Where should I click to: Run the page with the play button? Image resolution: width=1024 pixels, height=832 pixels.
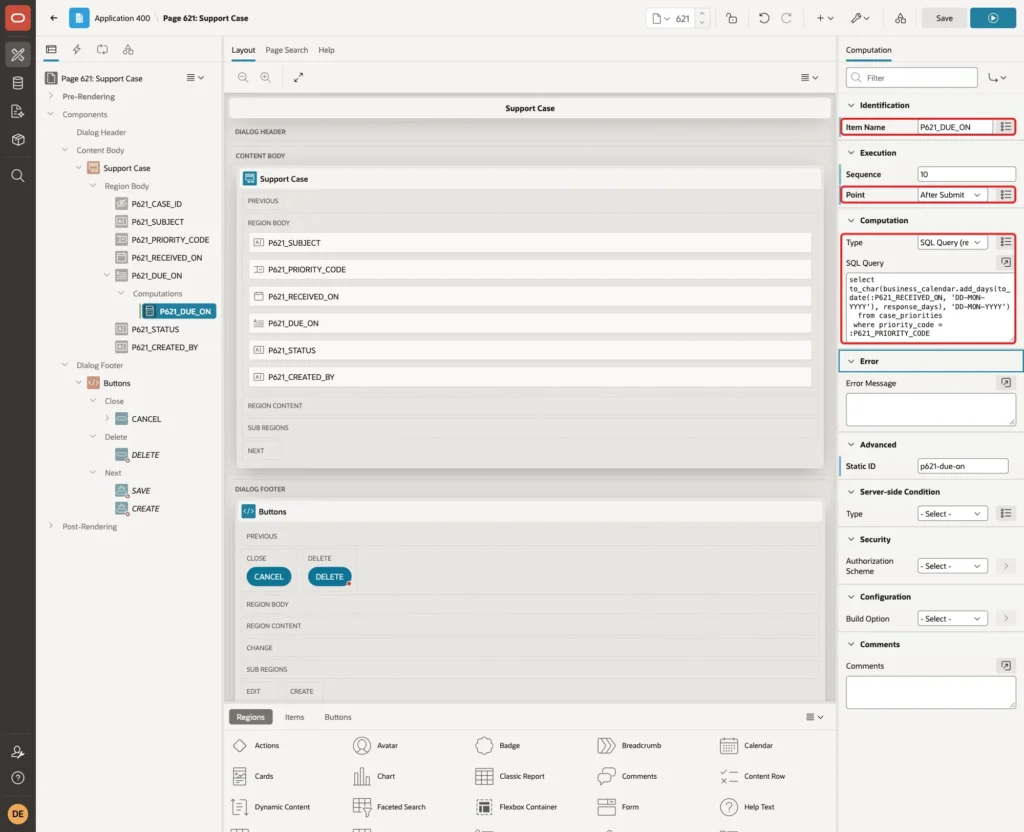993,18
